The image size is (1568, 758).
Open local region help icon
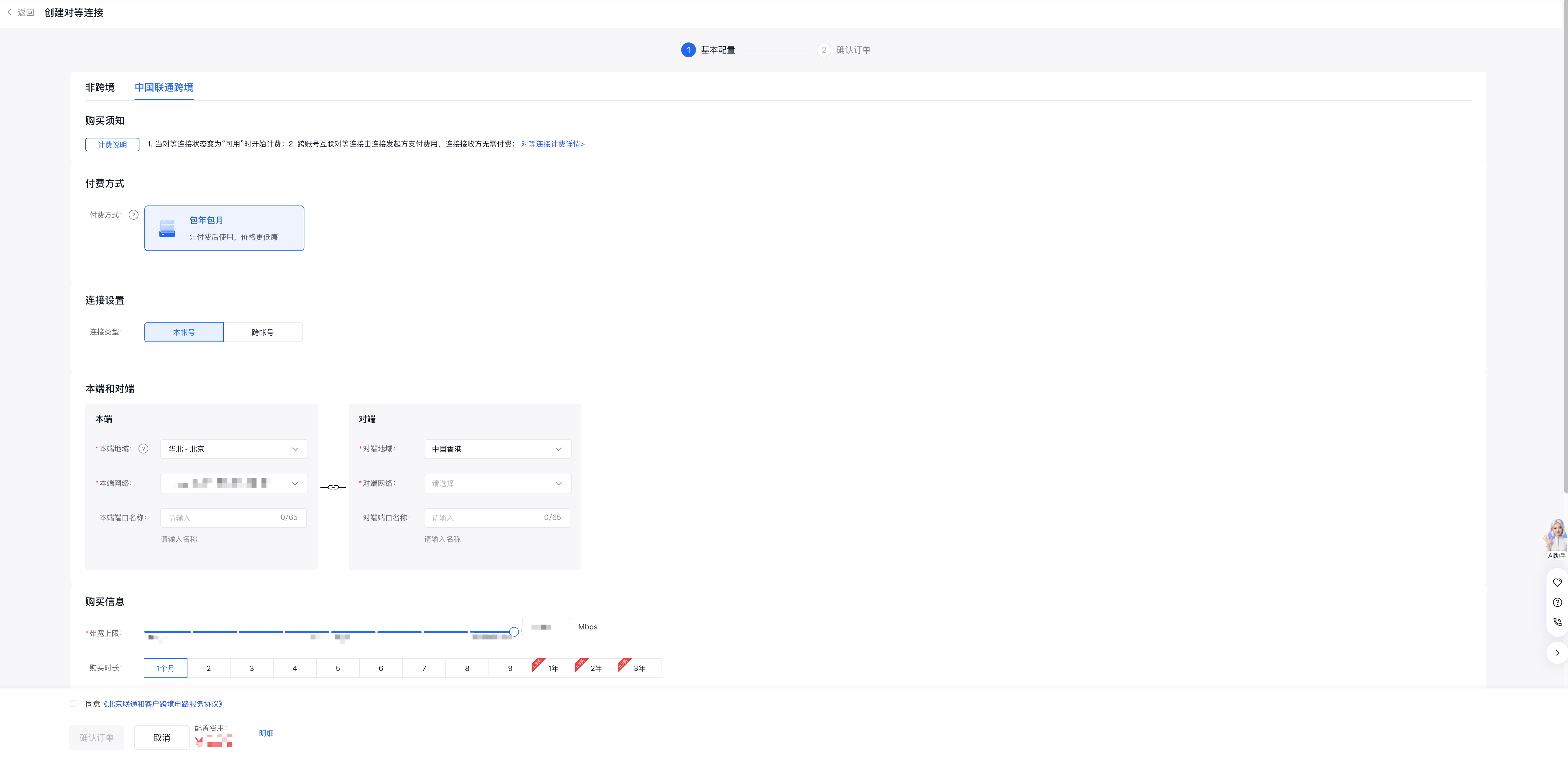pos(144,449)
